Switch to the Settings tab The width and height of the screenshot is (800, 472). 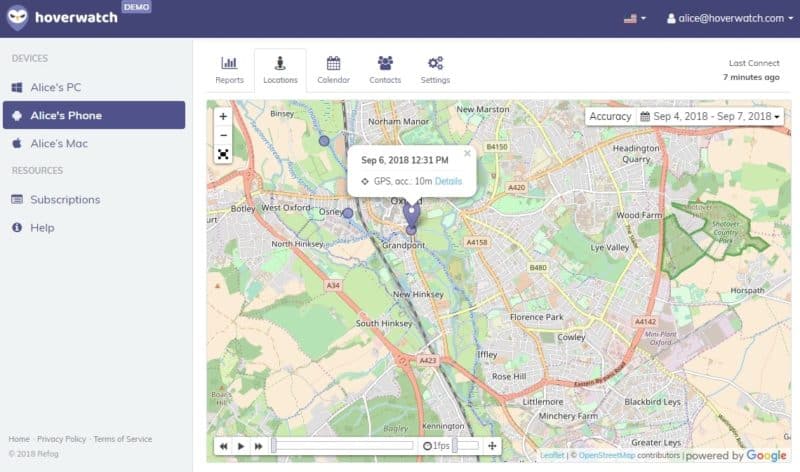click(435, 70)
